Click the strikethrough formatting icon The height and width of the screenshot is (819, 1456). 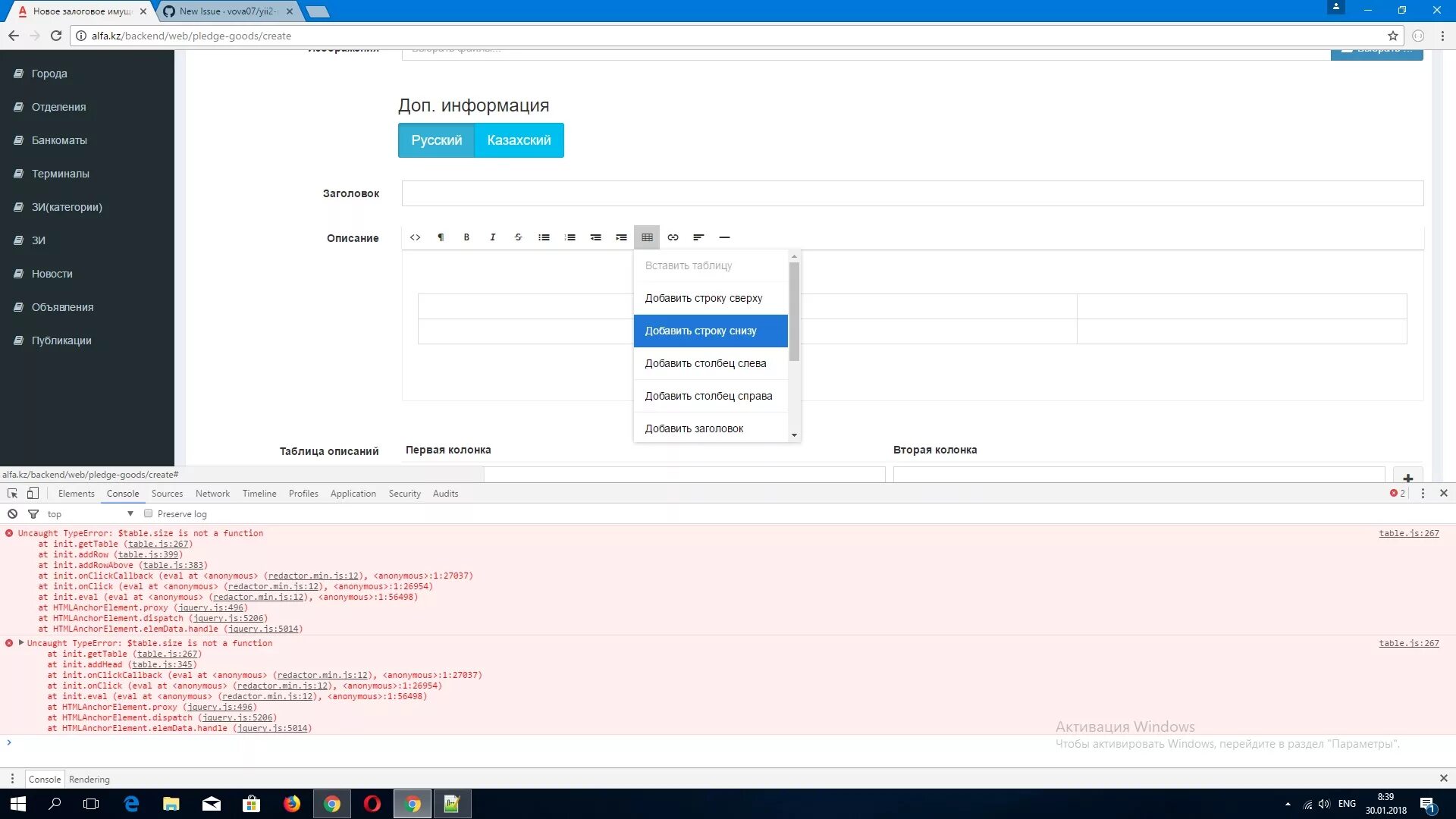pos(518,237)
